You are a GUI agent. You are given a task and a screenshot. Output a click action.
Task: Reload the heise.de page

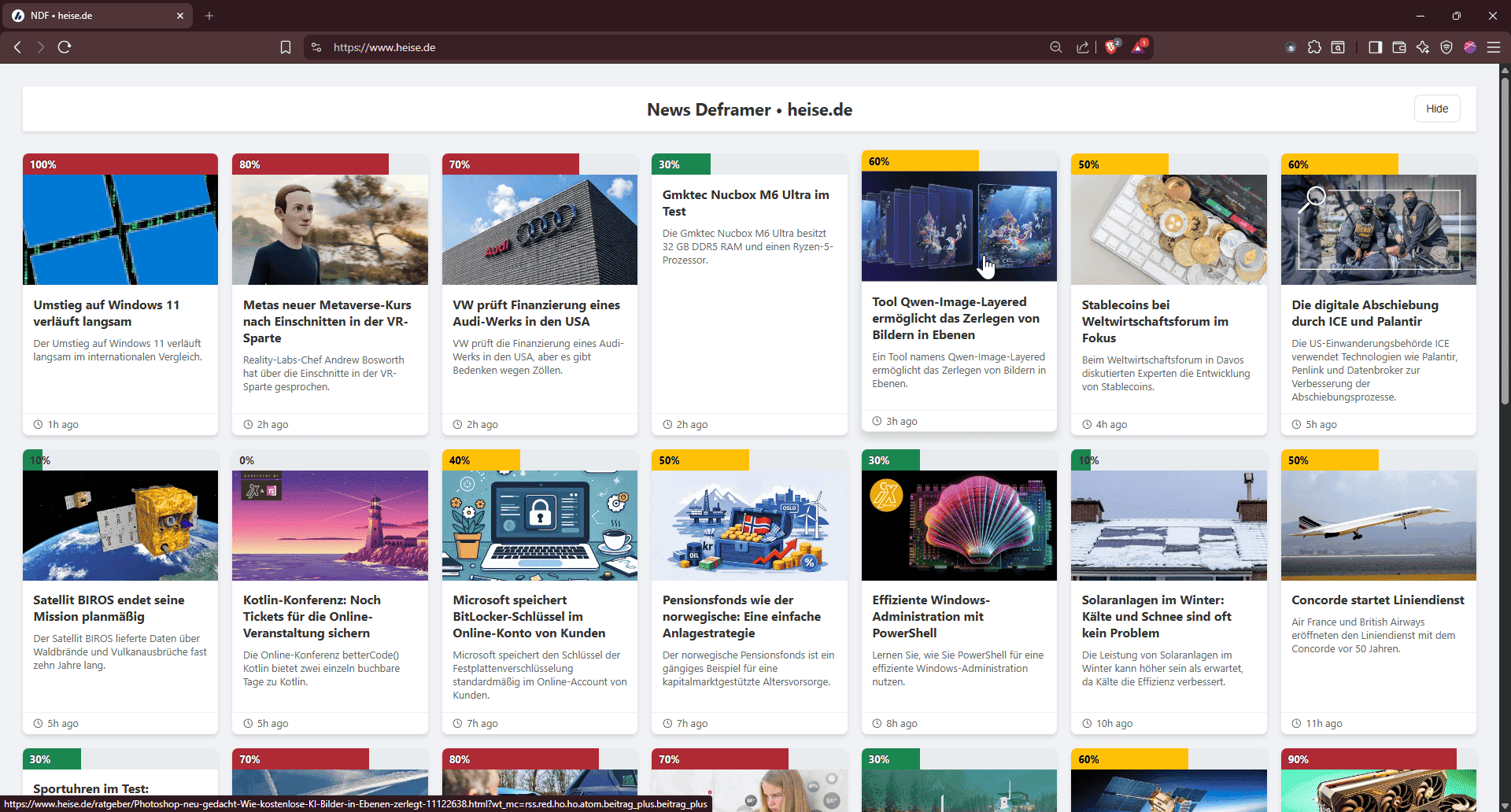[65, 47]
